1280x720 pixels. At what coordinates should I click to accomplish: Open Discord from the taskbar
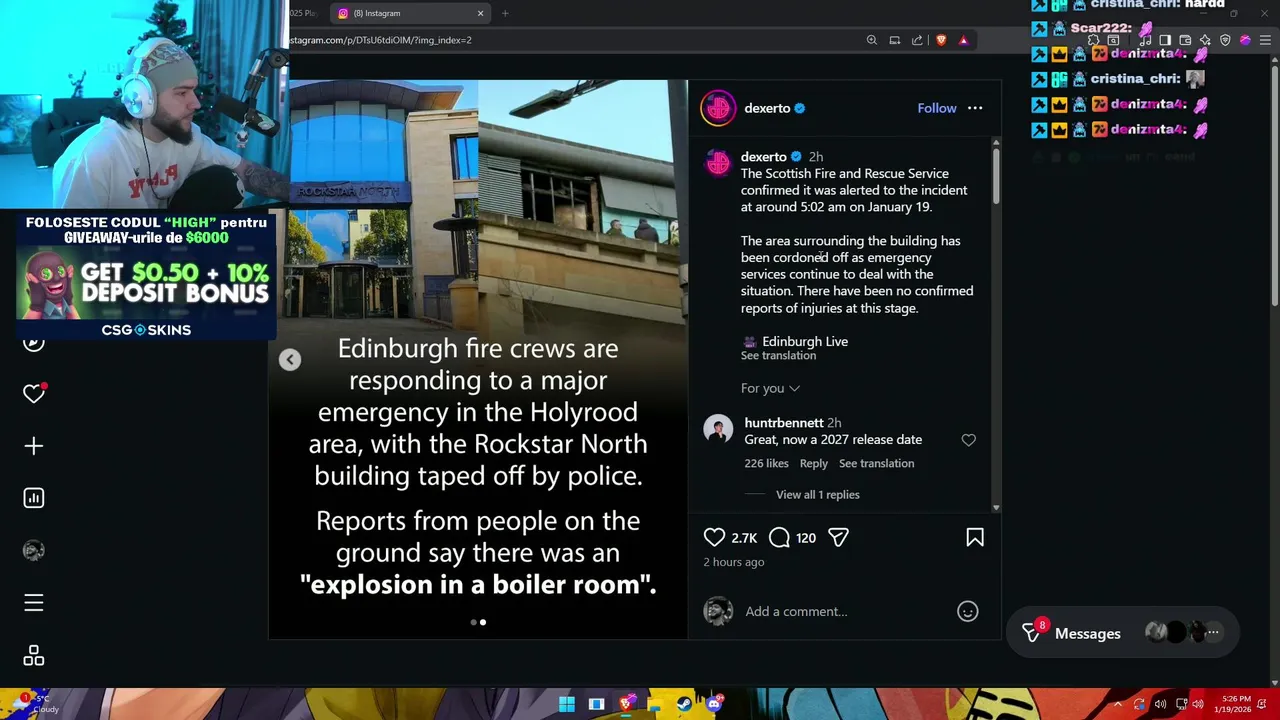tap(713, 704)
